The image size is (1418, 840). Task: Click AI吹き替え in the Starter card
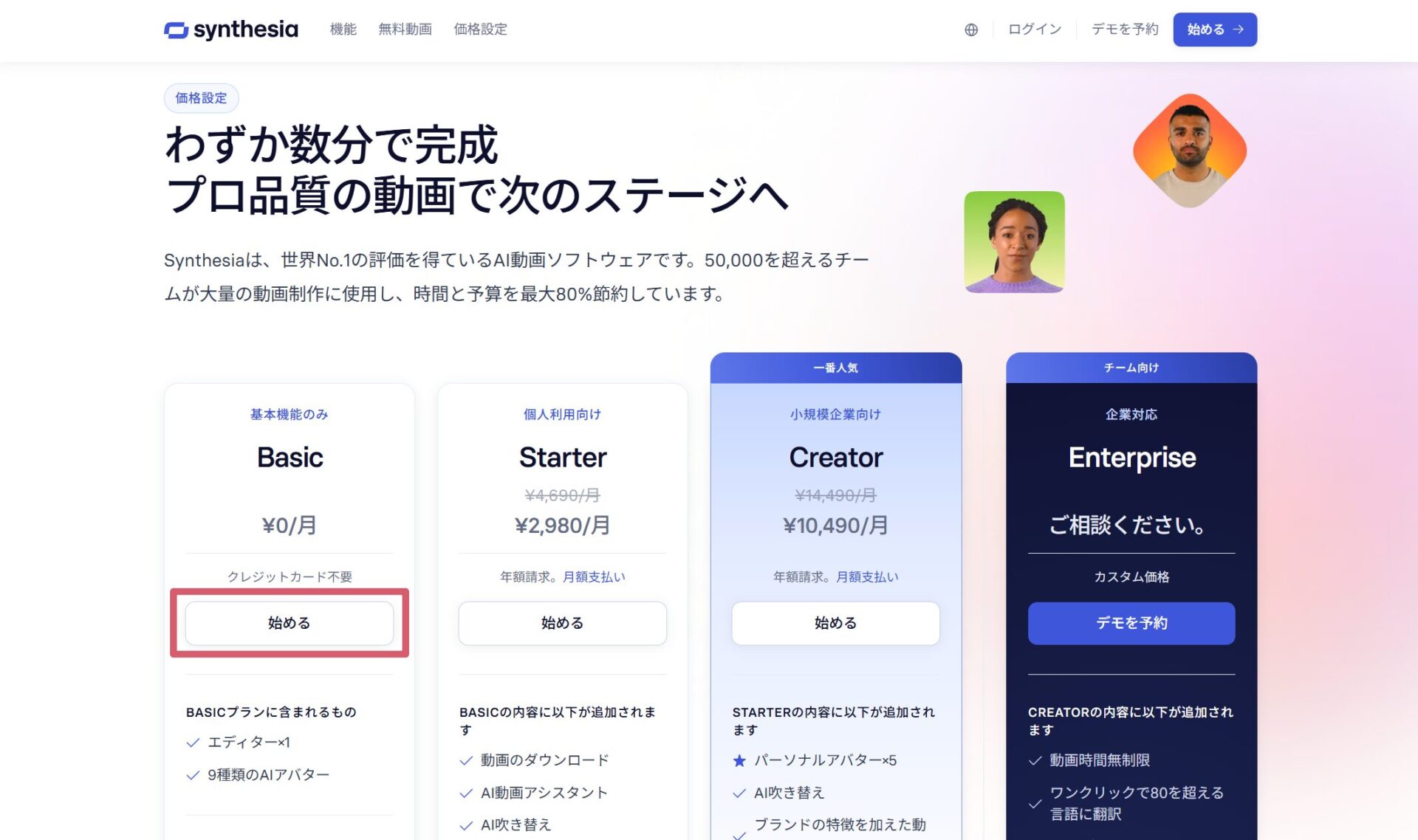click(516, 824)
